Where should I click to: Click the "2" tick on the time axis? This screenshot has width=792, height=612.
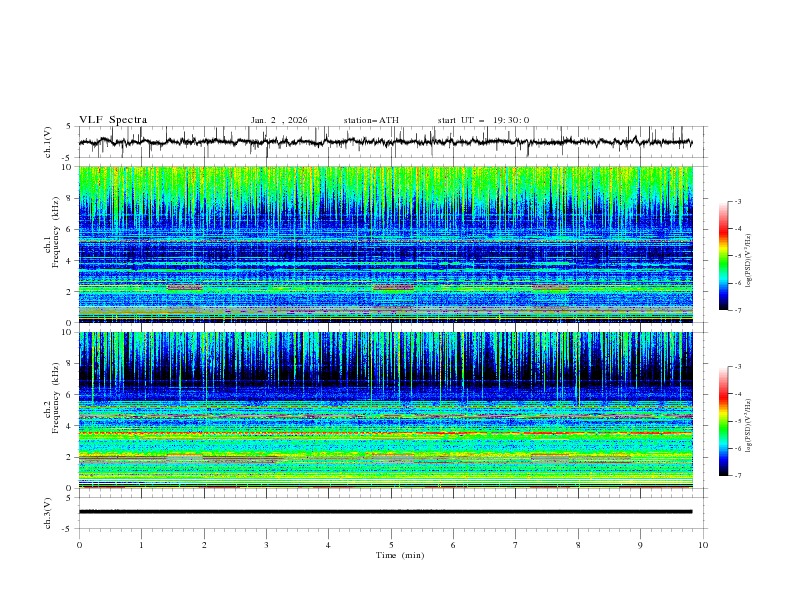204,545
